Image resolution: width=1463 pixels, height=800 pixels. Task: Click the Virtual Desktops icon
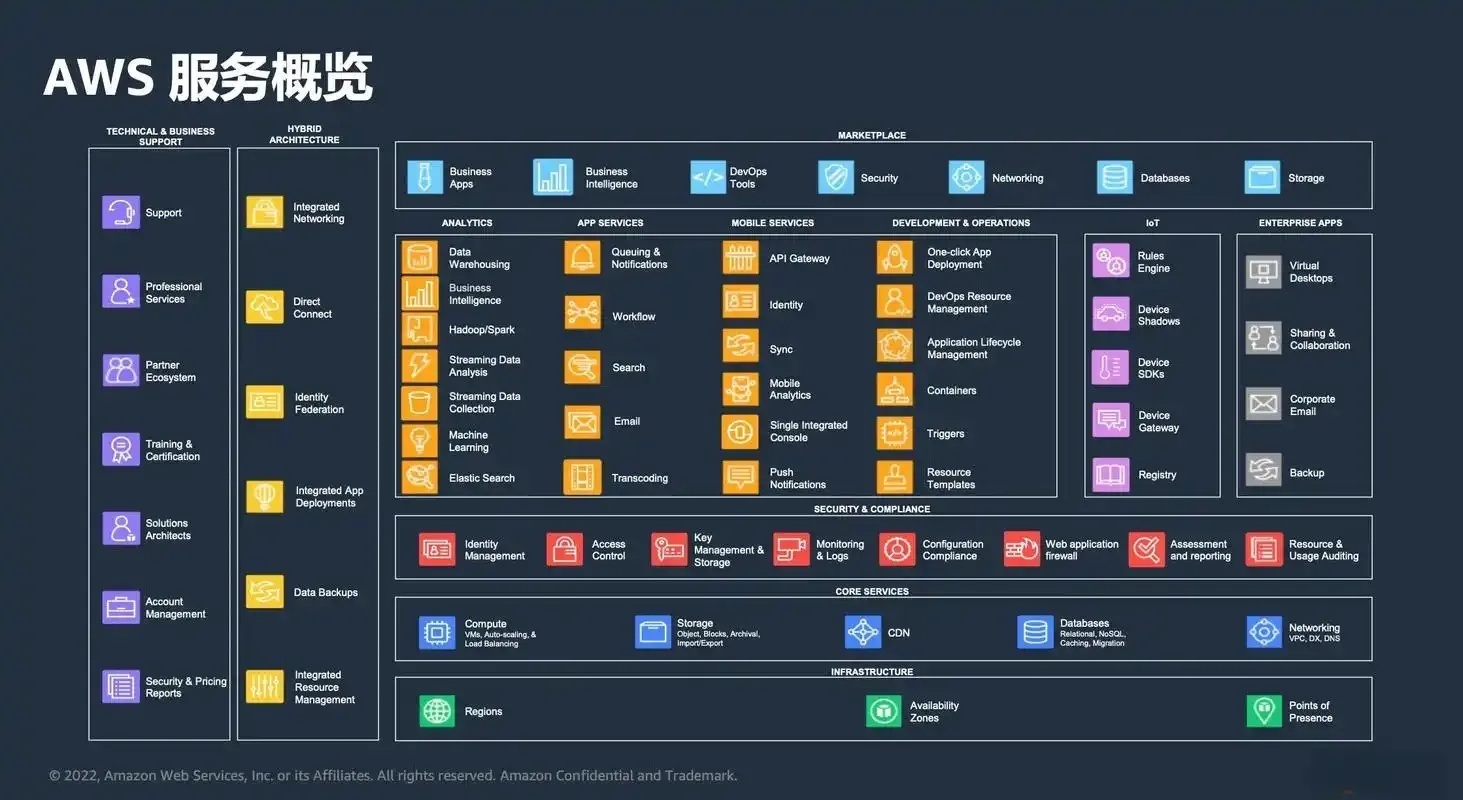(1264, 271)
